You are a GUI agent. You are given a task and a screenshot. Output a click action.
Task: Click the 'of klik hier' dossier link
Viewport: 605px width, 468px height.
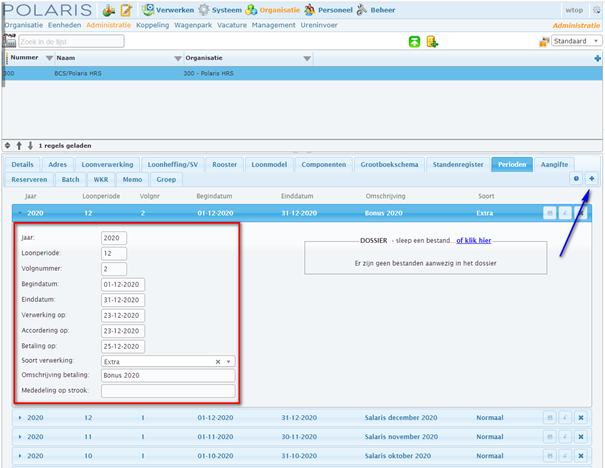point(473,240)
